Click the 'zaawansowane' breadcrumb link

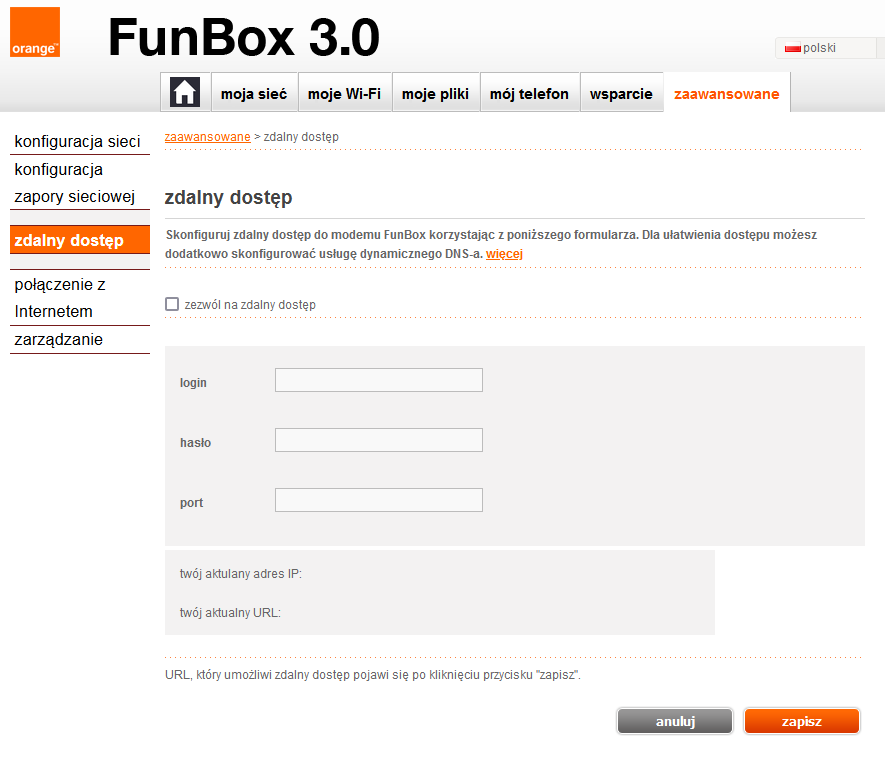tap(207, 137)
